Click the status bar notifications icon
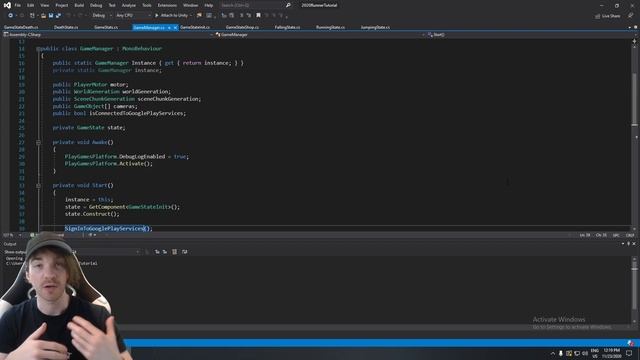The height and width of the screenshot is (360, 640). 631,343
